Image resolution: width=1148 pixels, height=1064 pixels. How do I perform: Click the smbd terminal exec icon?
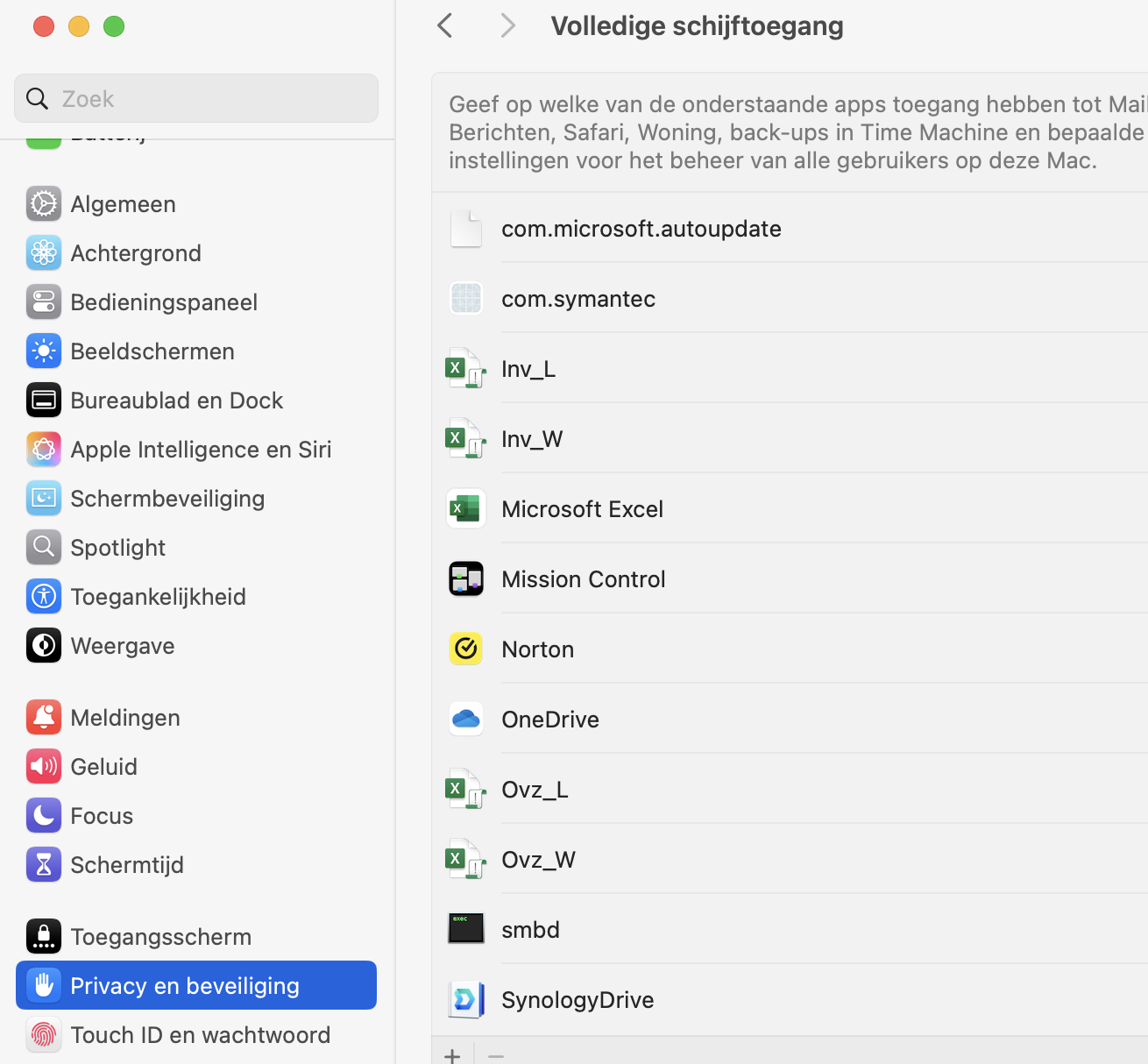point(466,928)
